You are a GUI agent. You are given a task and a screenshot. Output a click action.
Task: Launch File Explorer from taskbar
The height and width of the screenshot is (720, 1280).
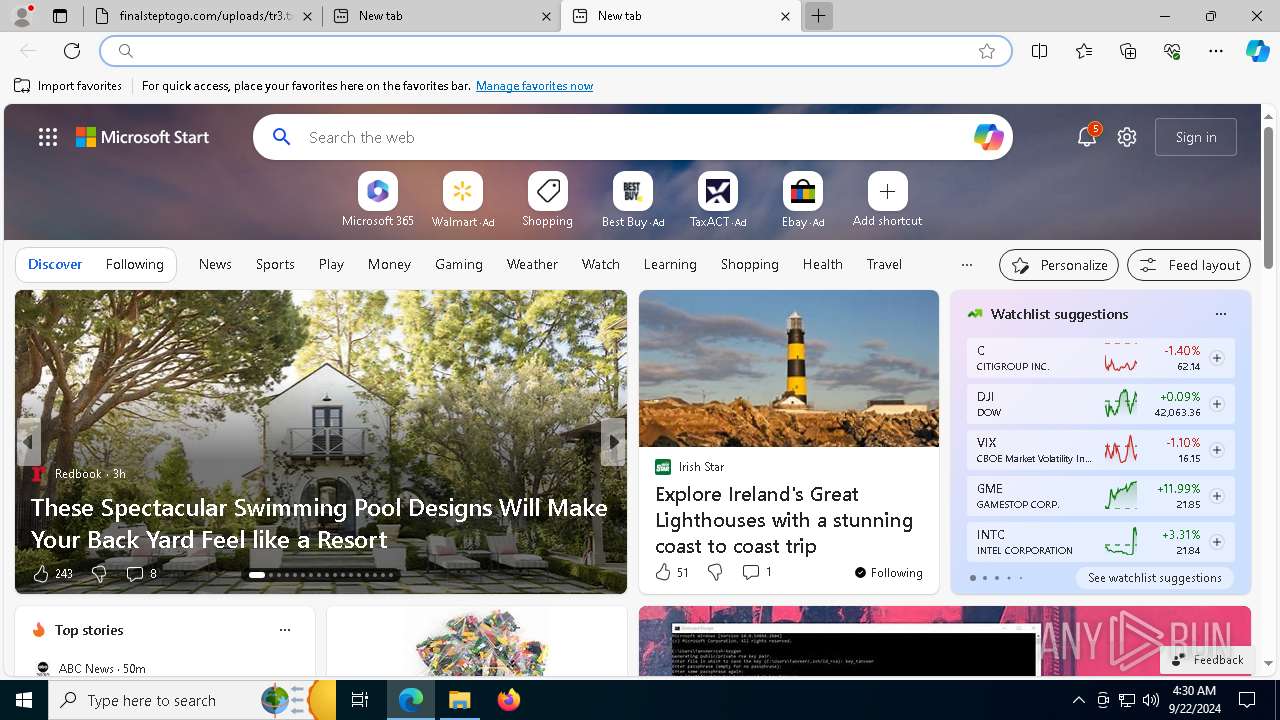(x=459, y=700)
